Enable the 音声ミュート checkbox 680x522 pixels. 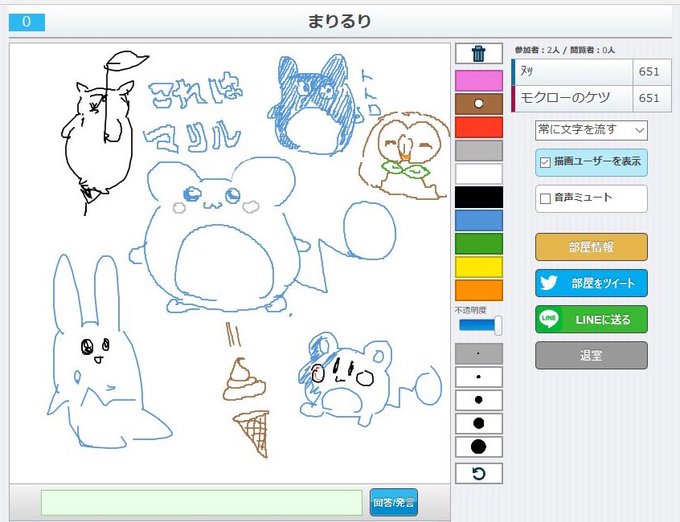(x=545, y=198)
